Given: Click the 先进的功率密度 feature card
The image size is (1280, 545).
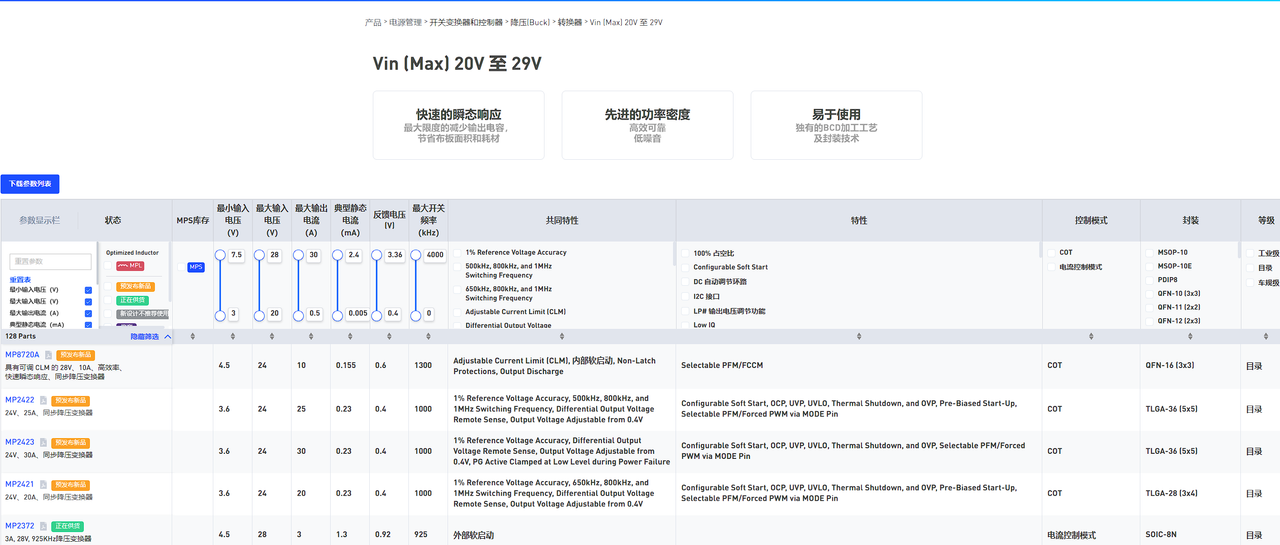Looking at the screenshot, I should pyautogui.click(x=647, y=125).
